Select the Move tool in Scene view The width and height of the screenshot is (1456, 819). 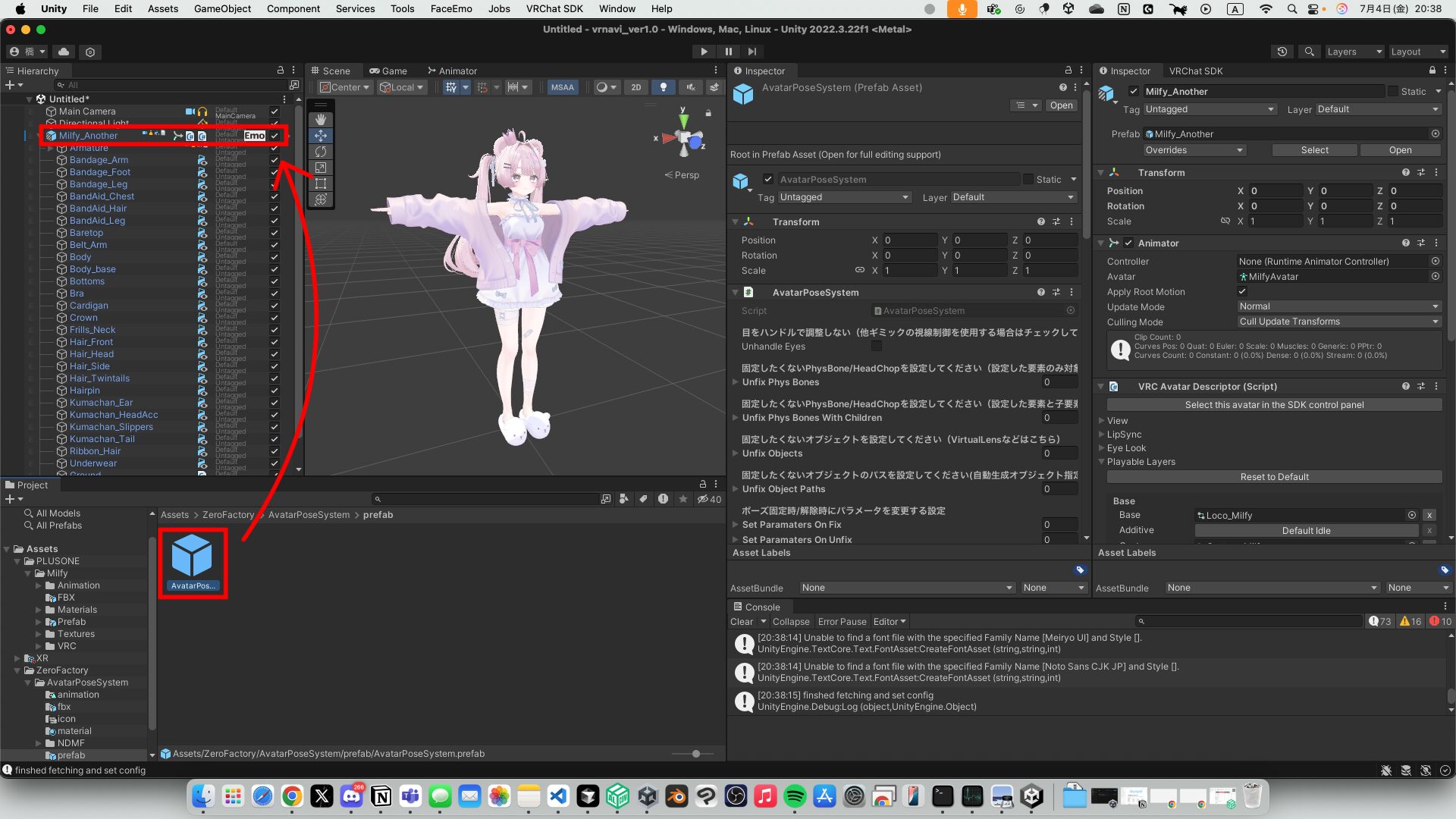pyautogui.click(x=321, y=135)
